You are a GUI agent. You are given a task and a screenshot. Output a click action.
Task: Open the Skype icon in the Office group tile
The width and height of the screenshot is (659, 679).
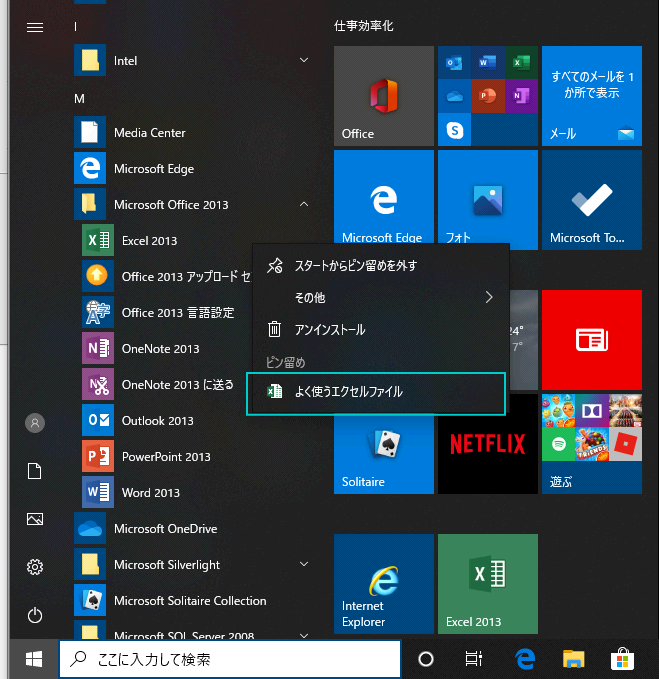coord(454,129)
